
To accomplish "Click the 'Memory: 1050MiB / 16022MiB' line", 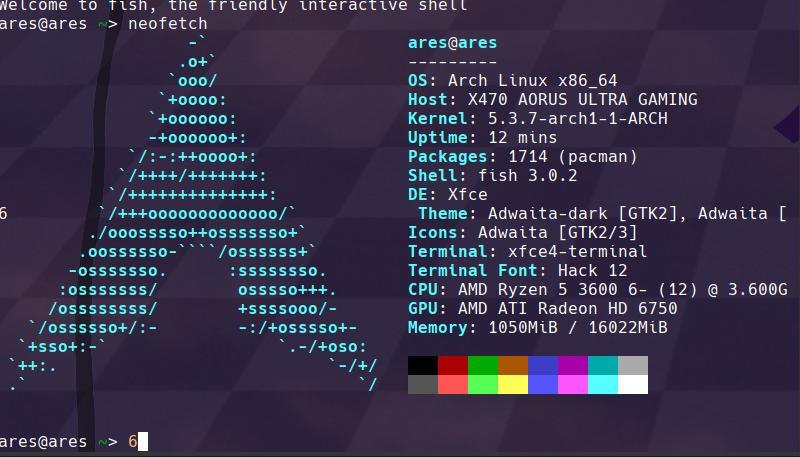I will (538, 328).
